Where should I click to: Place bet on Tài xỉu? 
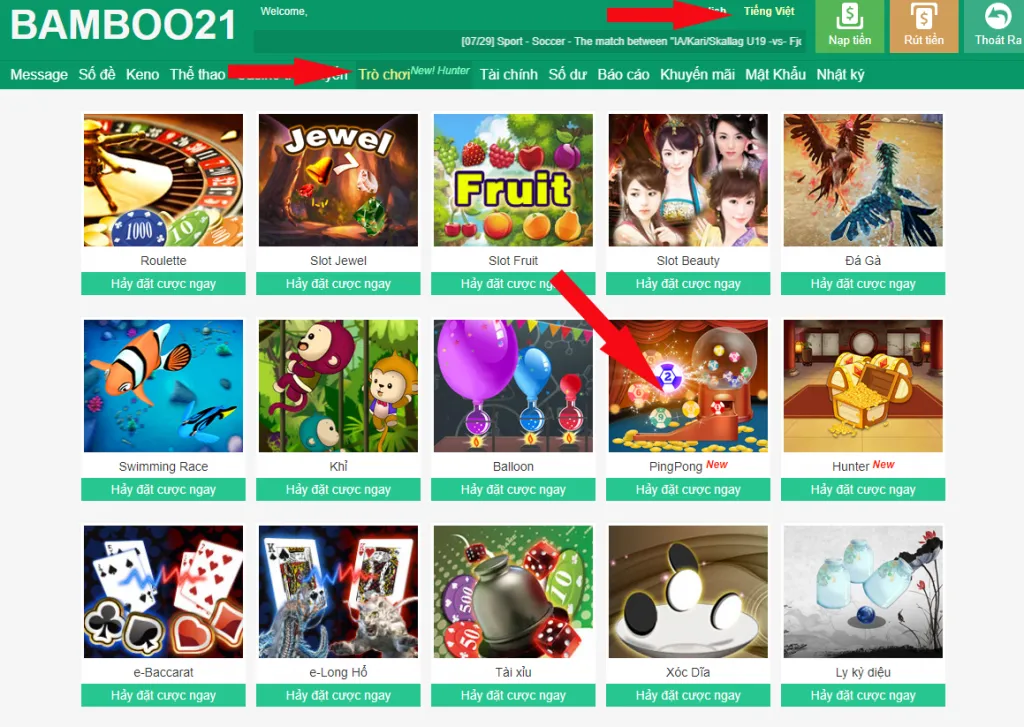click(513, 695)
